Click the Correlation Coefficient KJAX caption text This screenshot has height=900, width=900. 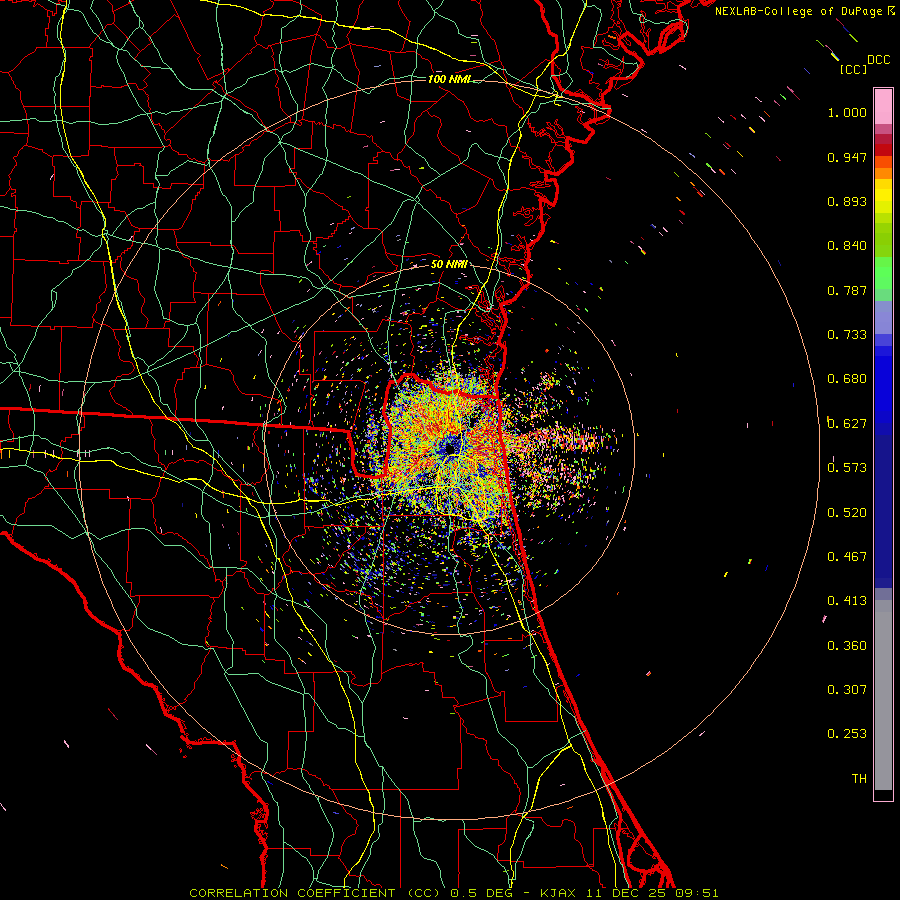(x=453, y=893)
